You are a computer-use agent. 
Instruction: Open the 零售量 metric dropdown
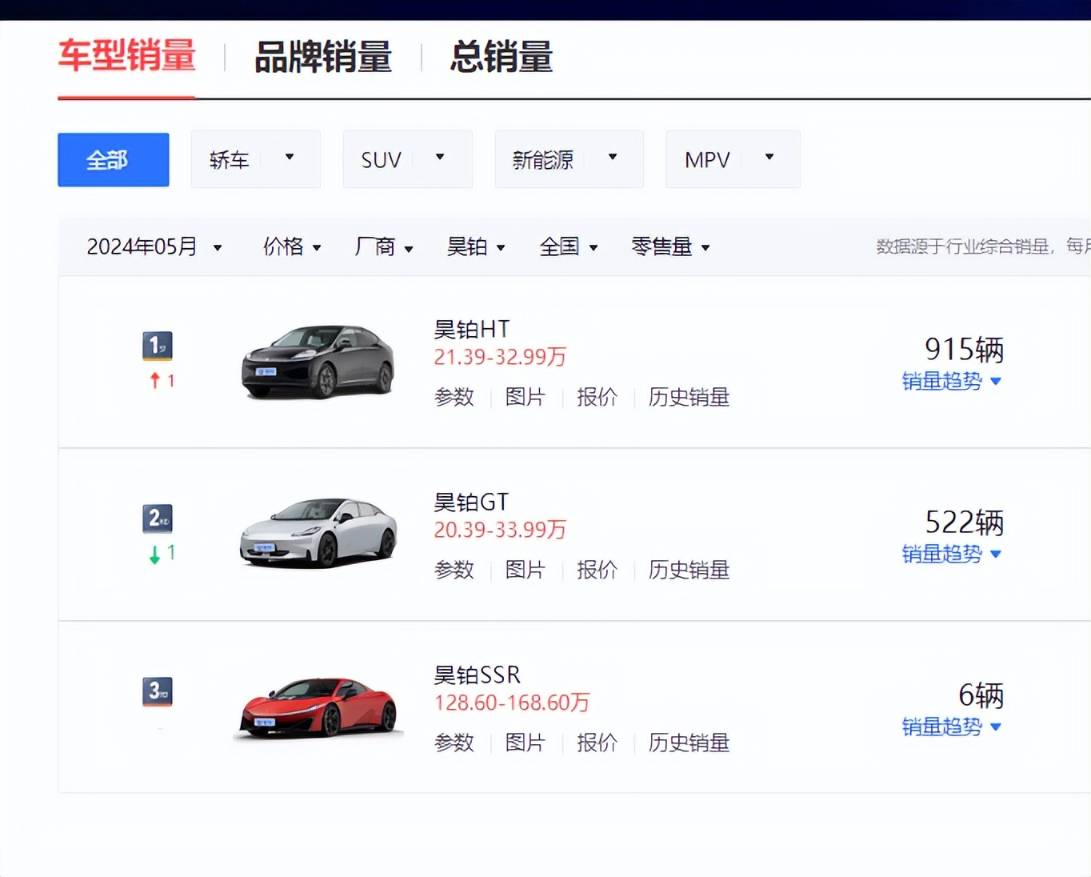pyautogui.click(x=671, y=246)
